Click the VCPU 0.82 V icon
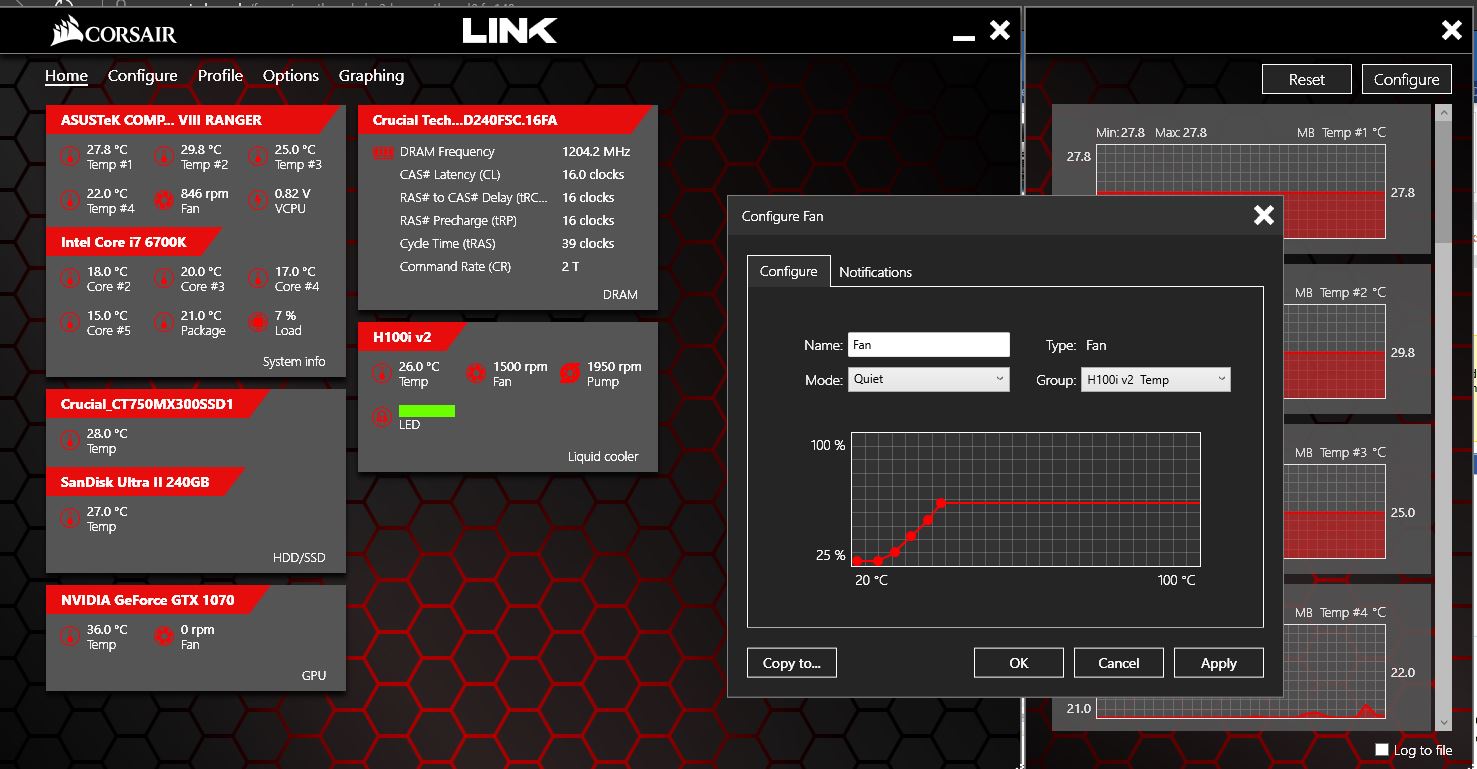The image size is (1477, 769). [258, 200]
